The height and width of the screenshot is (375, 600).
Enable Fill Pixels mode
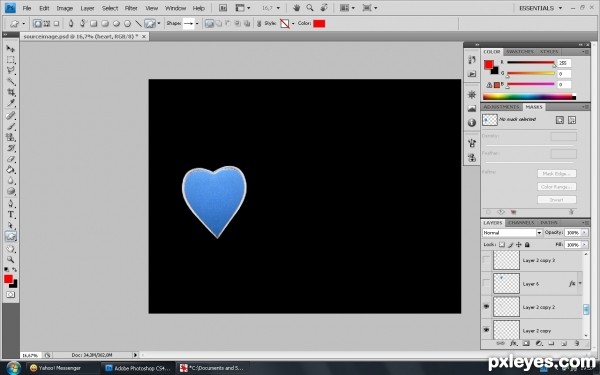pos(56,24)
